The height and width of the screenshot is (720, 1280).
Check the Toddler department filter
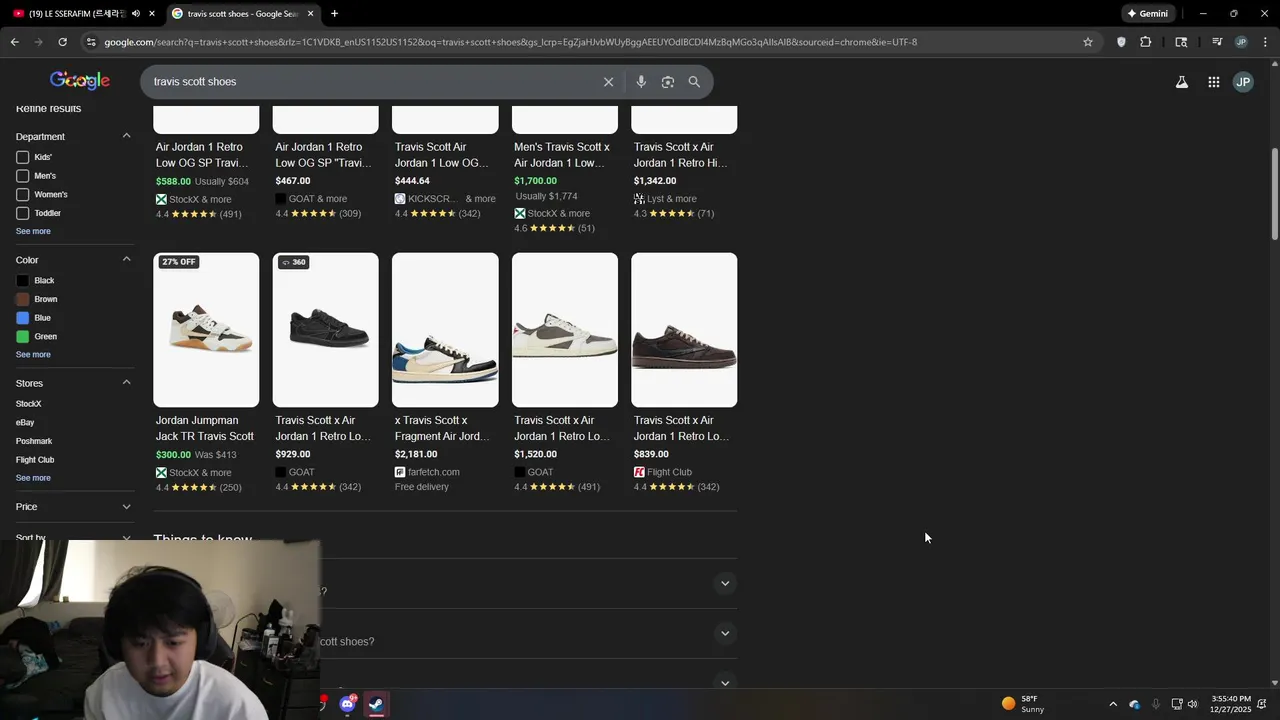tap(22, 213)
